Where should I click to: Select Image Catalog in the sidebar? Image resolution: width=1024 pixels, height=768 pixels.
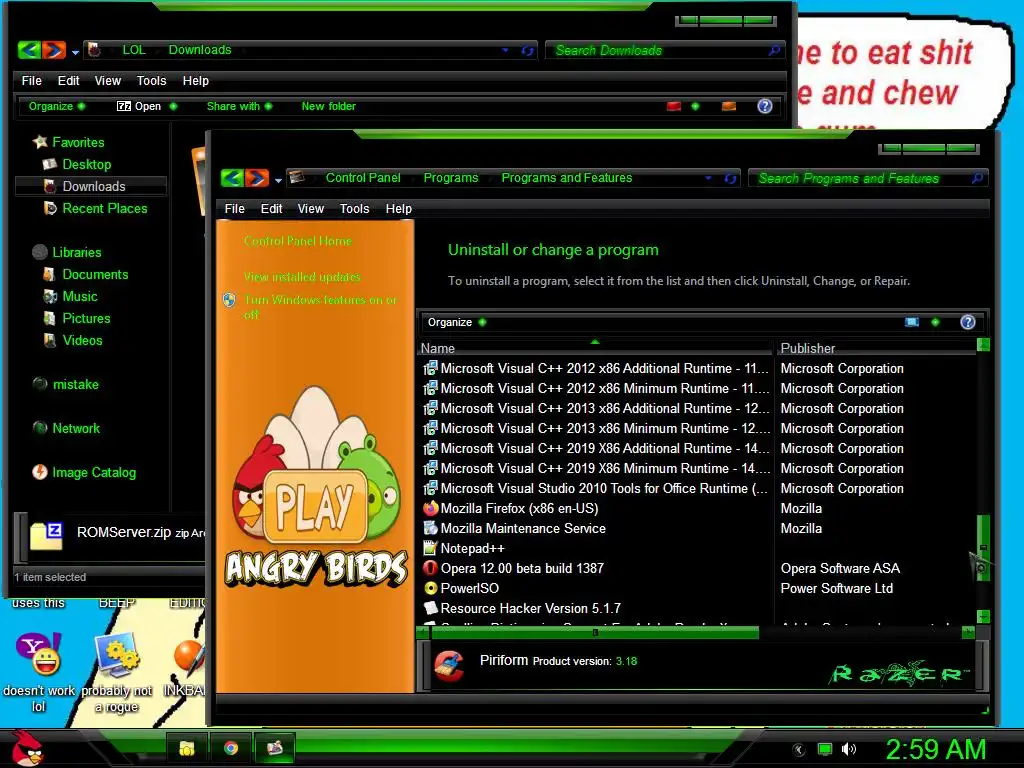click(x=94, y=472)
